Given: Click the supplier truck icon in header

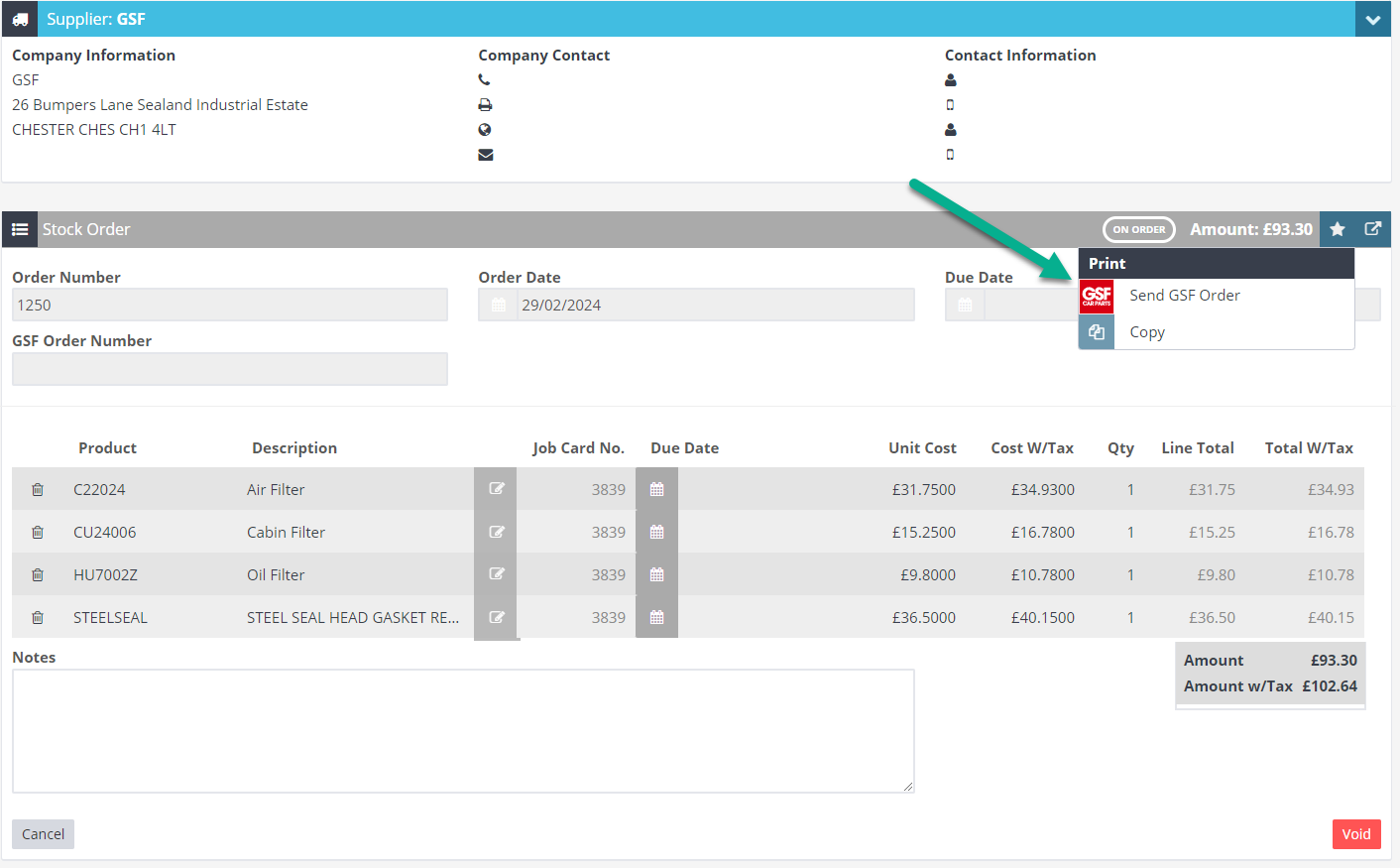Looking at the screenshot, I should click(x=20, y=19).
